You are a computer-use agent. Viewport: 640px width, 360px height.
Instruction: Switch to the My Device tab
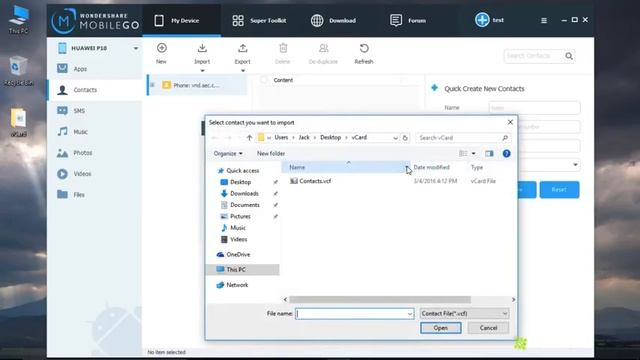[x=182, y=20]
